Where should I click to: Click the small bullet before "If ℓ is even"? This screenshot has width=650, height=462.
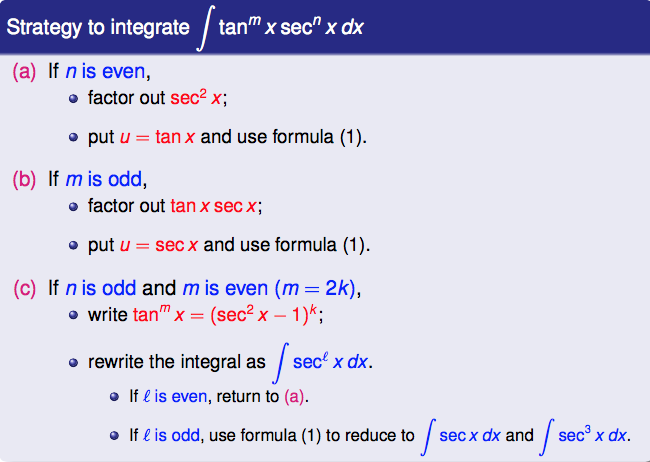click(115, 397)
